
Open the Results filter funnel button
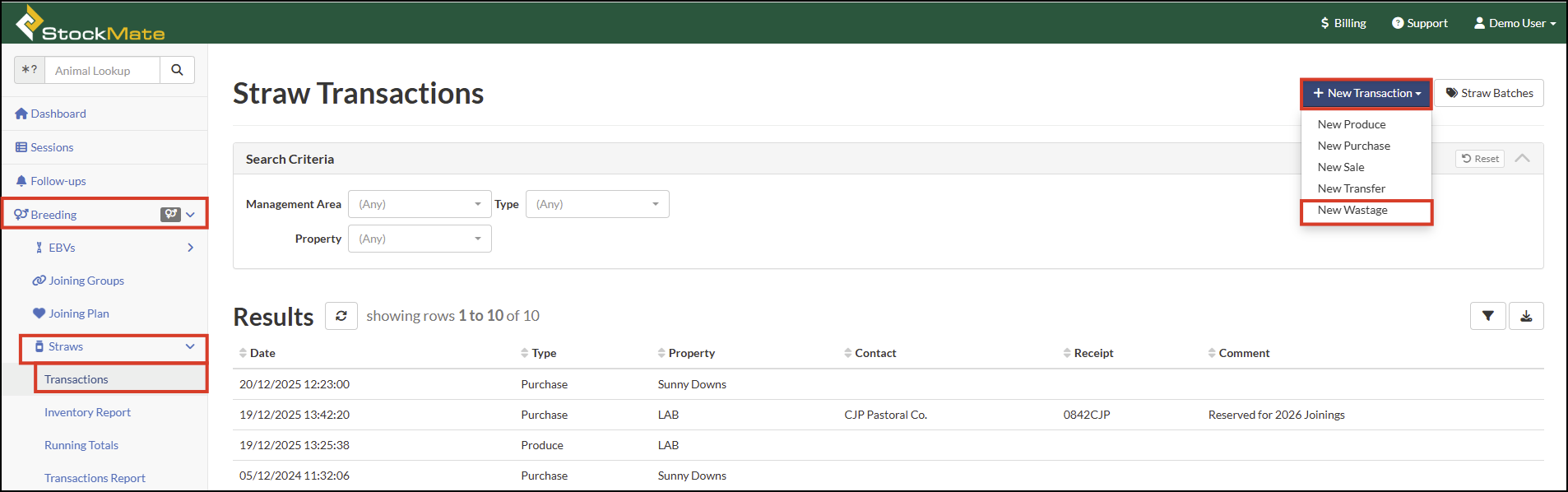pos(1488,316)
